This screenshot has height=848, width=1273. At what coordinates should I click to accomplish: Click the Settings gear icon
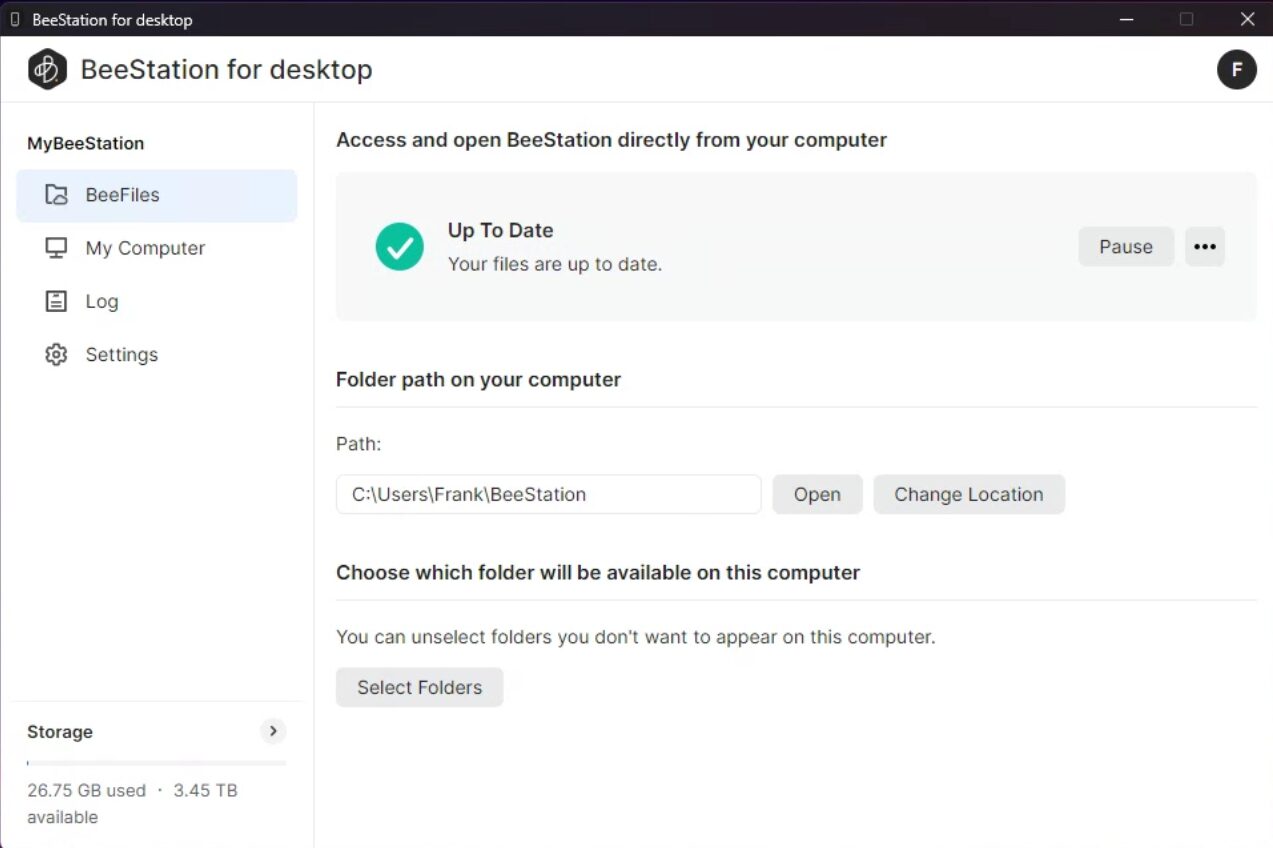pos(57,355)
